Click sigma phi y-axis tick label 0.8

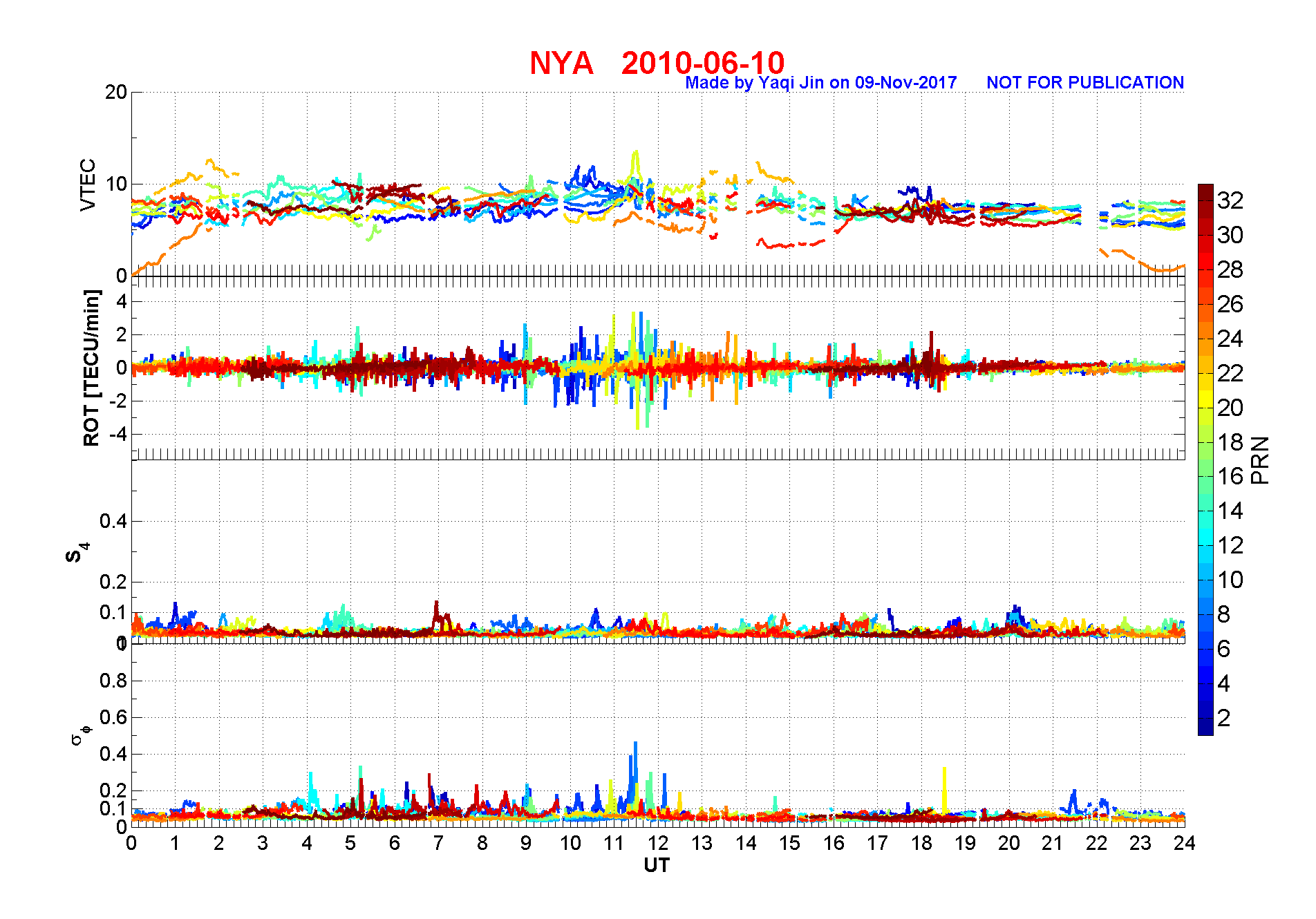(x=113, y=681)
